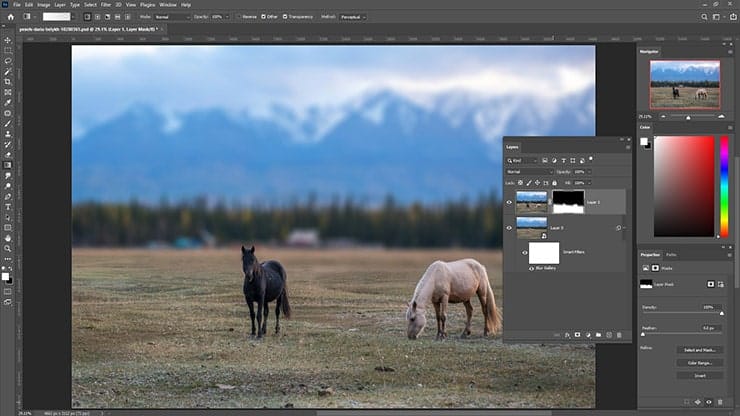Screen dimensions: 740x416
Task: Select the Lasso tool
Action: [8, 61]
